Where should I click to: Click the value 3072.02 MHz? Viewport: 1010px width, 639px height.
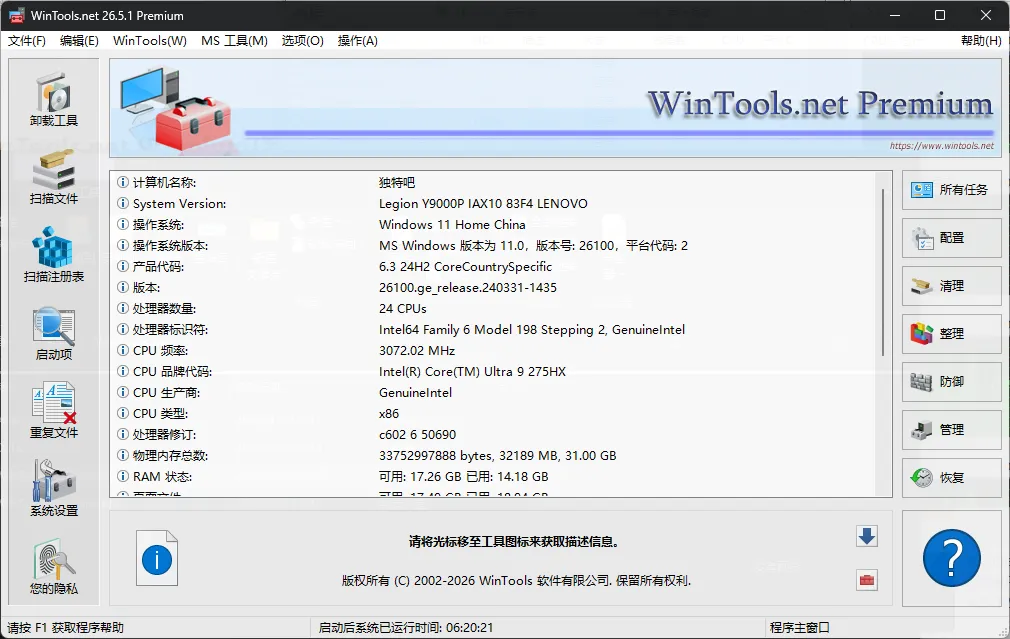(417, 350)
